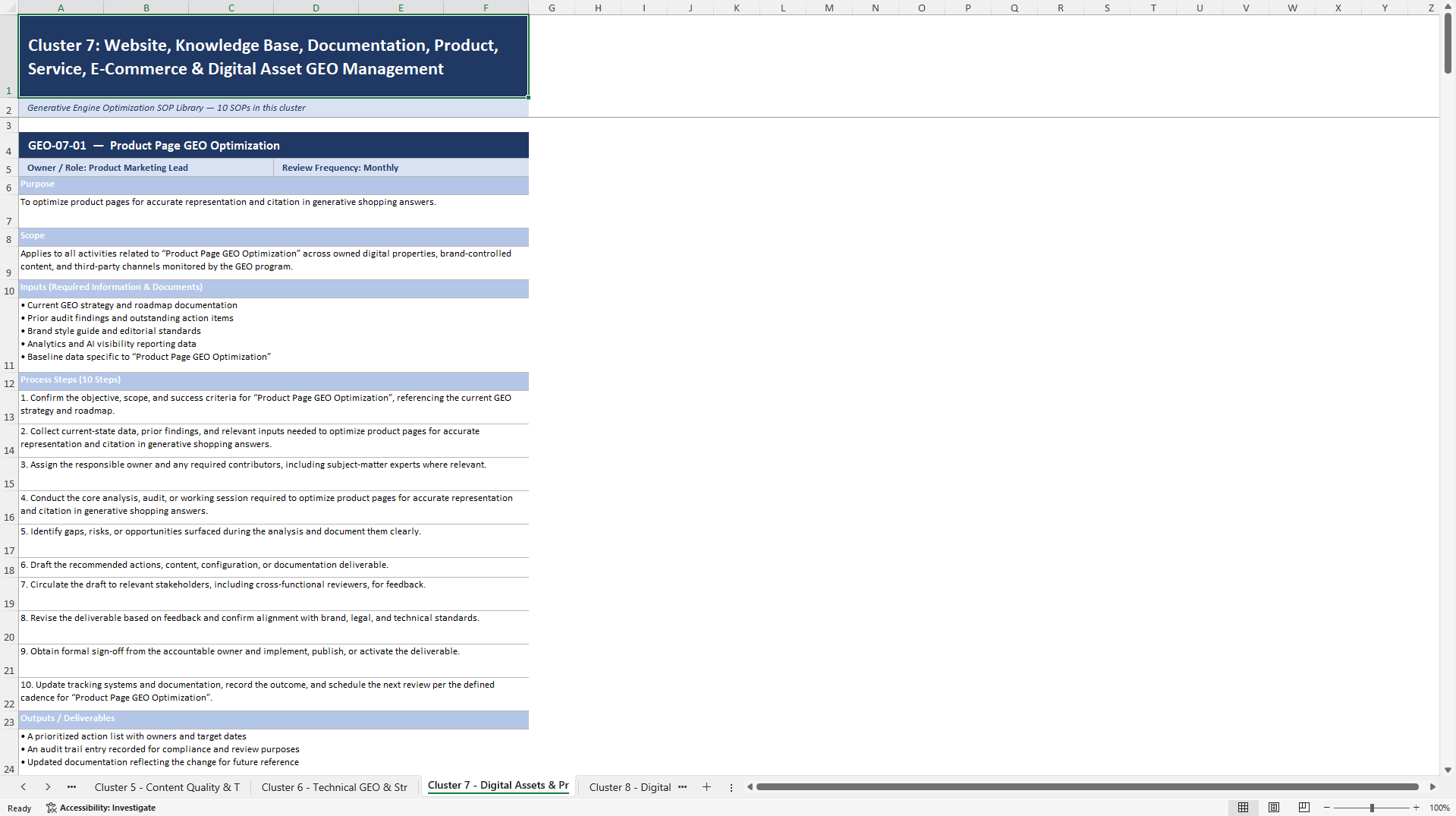Click Owner / Role: Product Marketing Lead cell
This screenshot has height=816, width=1456.
[x=146, y=168]
